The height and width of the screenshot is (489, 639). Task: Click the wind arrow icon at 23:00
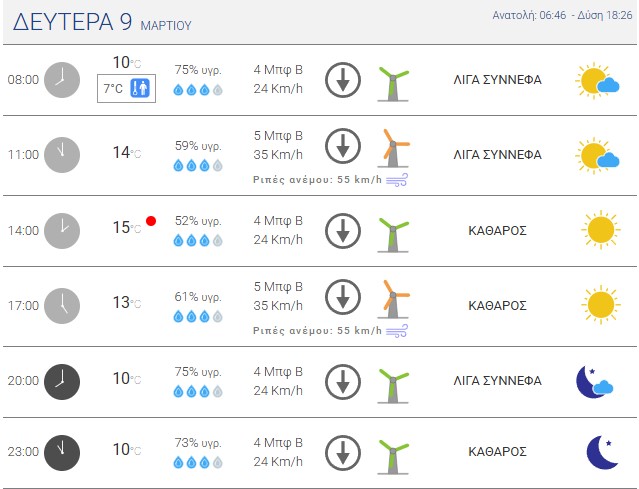[x=343, y=451]
